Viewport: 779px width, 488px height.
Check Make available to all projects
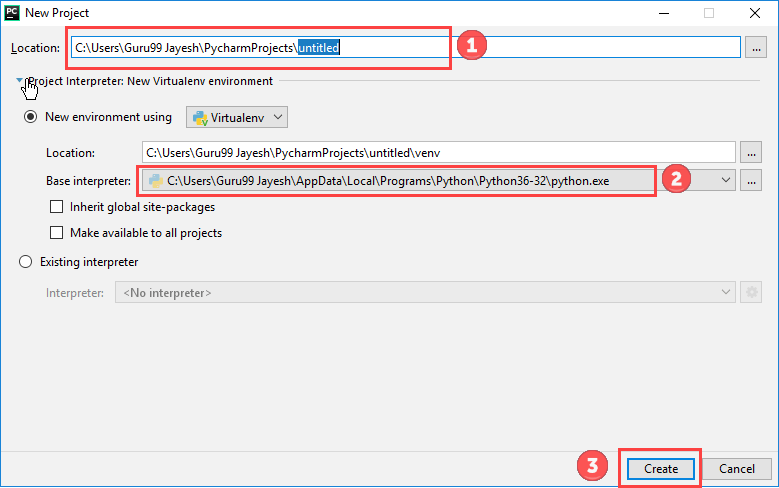tap(57, 233)
